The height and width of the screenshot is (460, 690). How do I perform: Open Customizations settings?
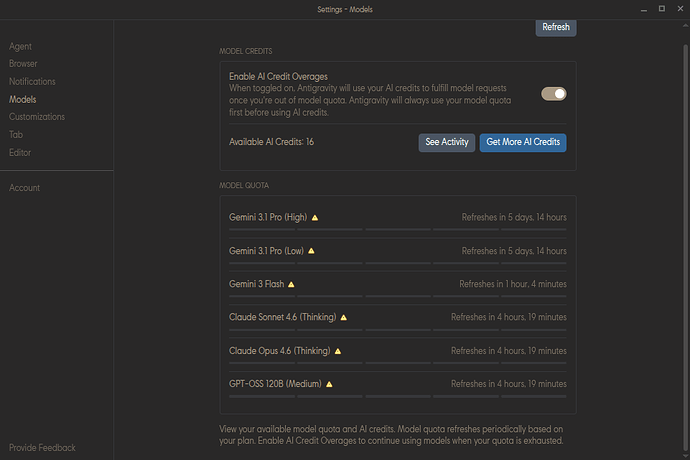click(x=37, y=117)
